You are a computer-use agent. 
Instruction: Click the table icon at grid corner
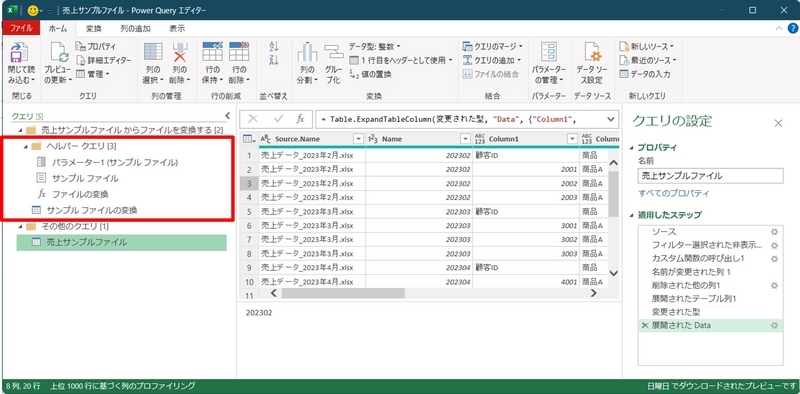point(248,139)
